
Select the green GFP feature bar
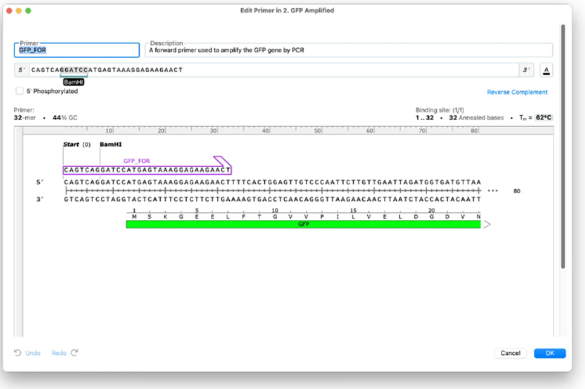pyautogui.click(x=303, y=224)
